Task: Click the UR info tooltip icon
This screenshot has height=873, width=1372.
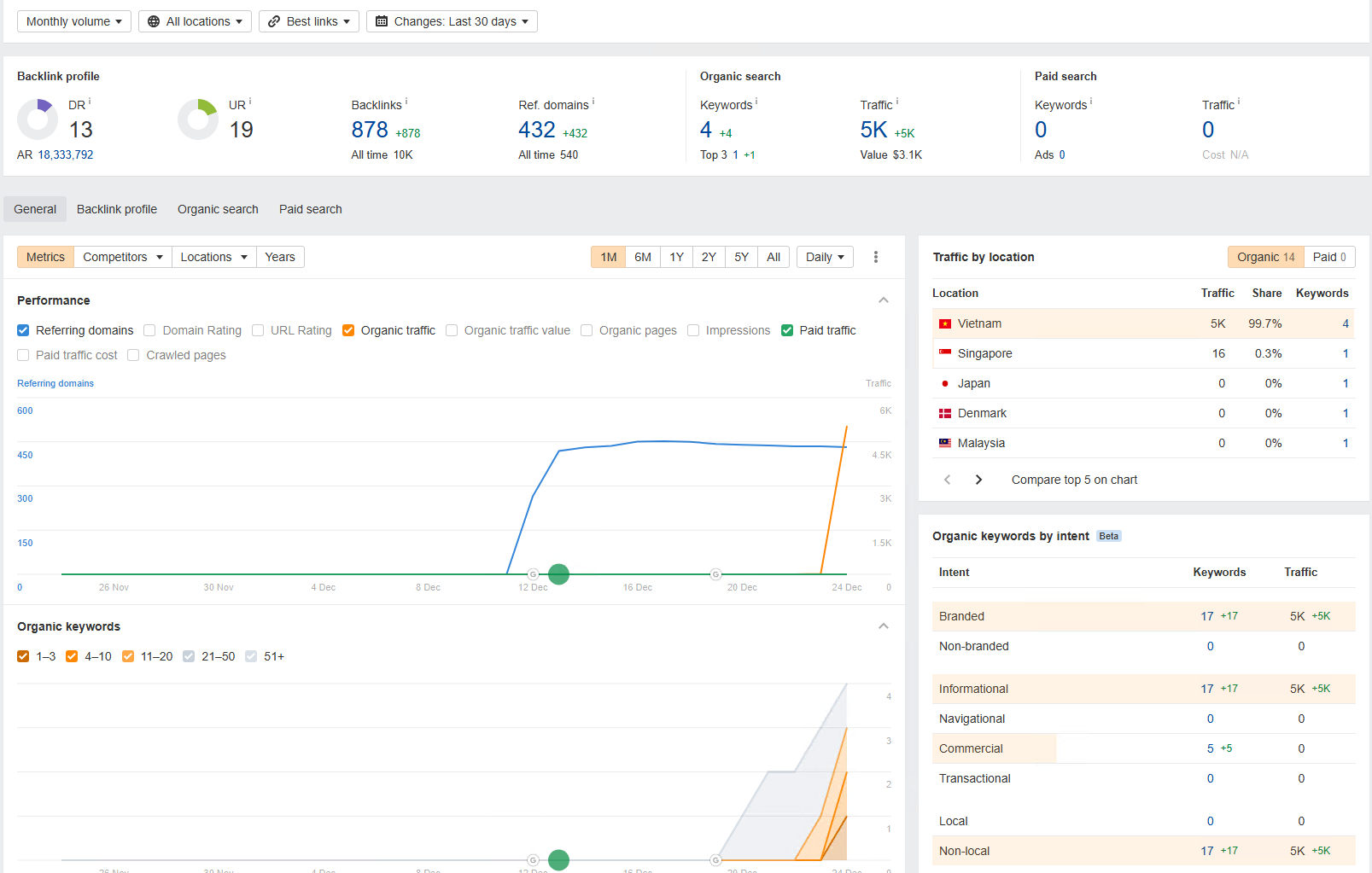Action: (x=250, y=101)
